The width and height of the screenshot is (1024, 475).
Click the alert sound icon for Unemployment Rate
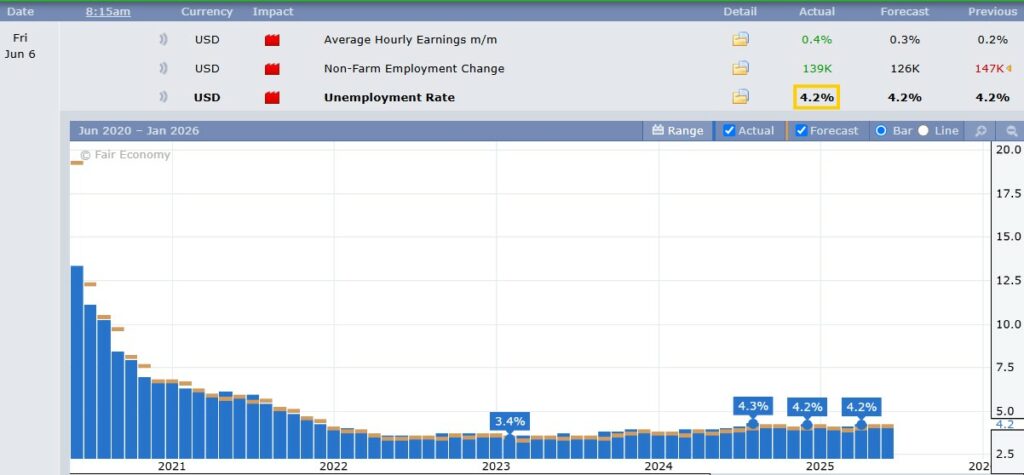coord(162,98)
